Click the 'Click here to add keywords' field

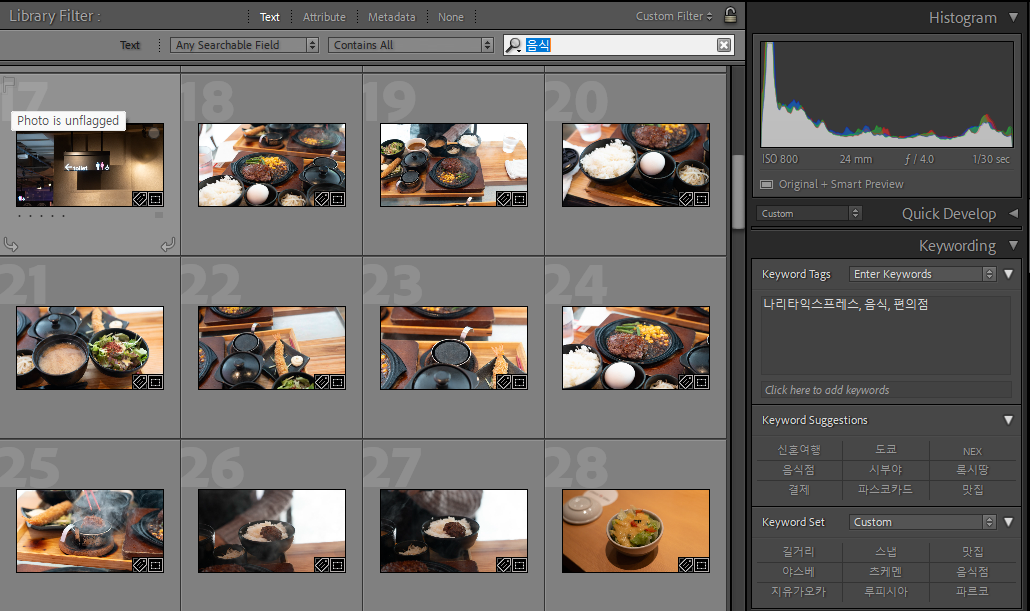tap(886, 390)
